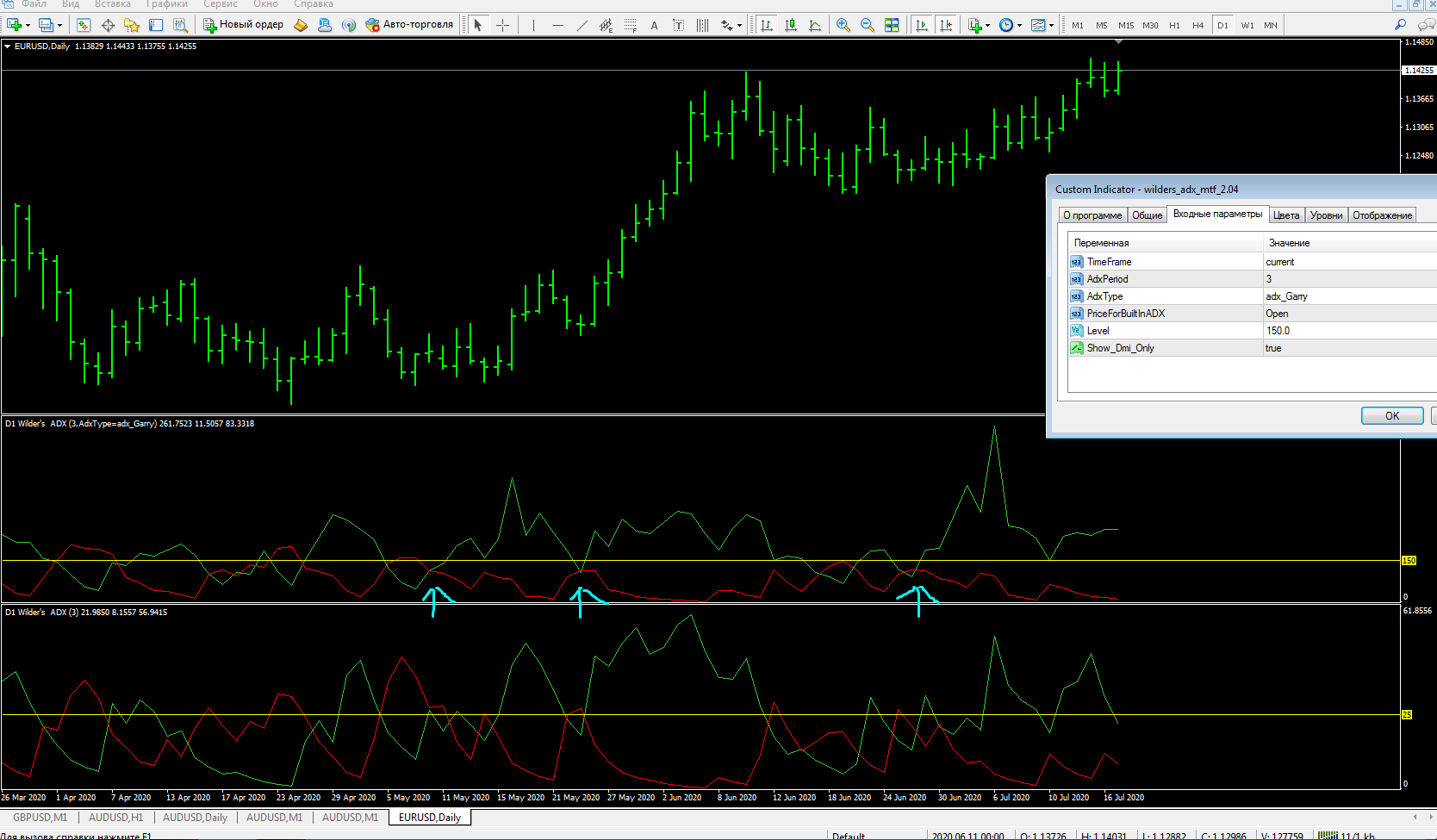
Task: Click the zoom in magnifier icon
Action: coord(843,25)
